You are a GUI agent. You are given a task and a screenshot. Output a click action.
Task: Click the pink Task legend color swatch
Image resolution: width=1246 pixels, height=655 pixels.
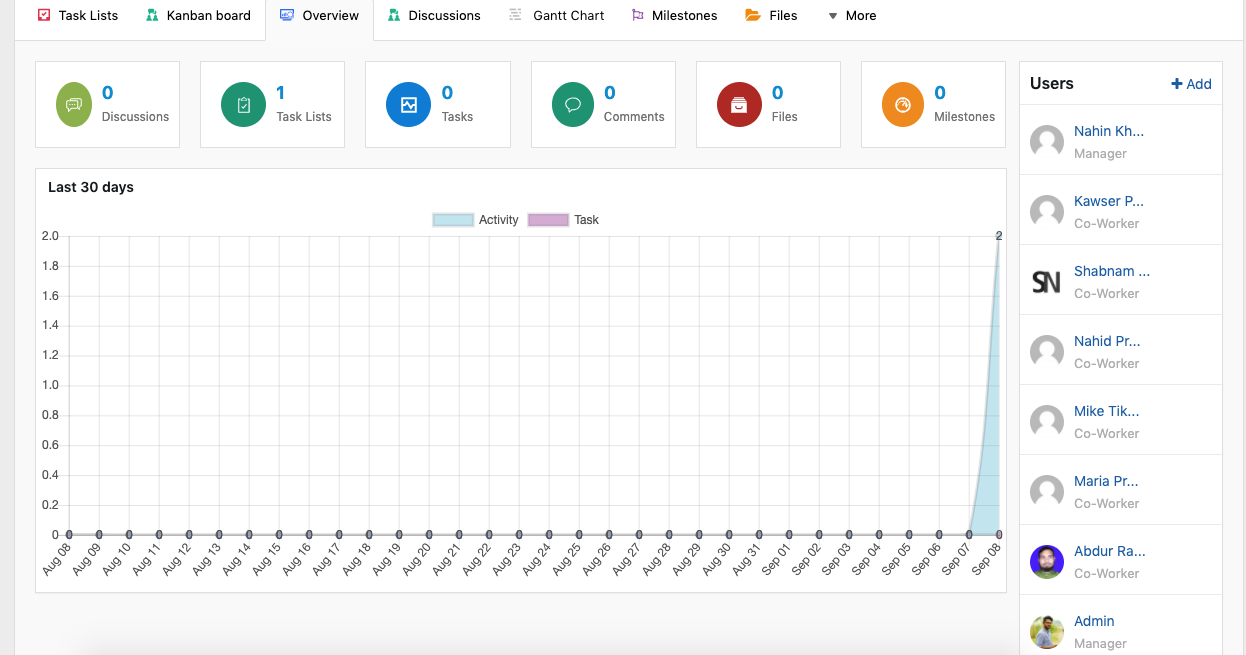pos(548,220)
